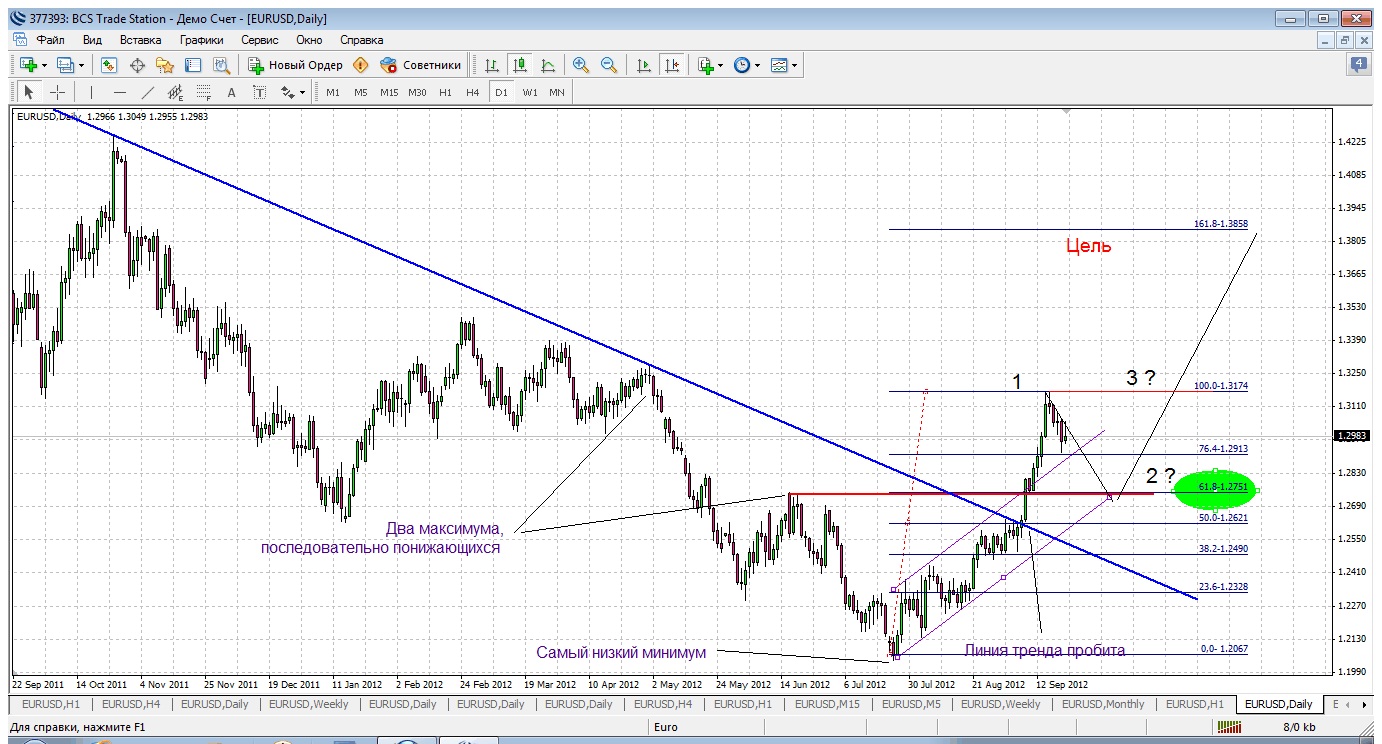1382x744 pixels.
Task: Open new chart icon in toolbar
Action: pos(28,65)
